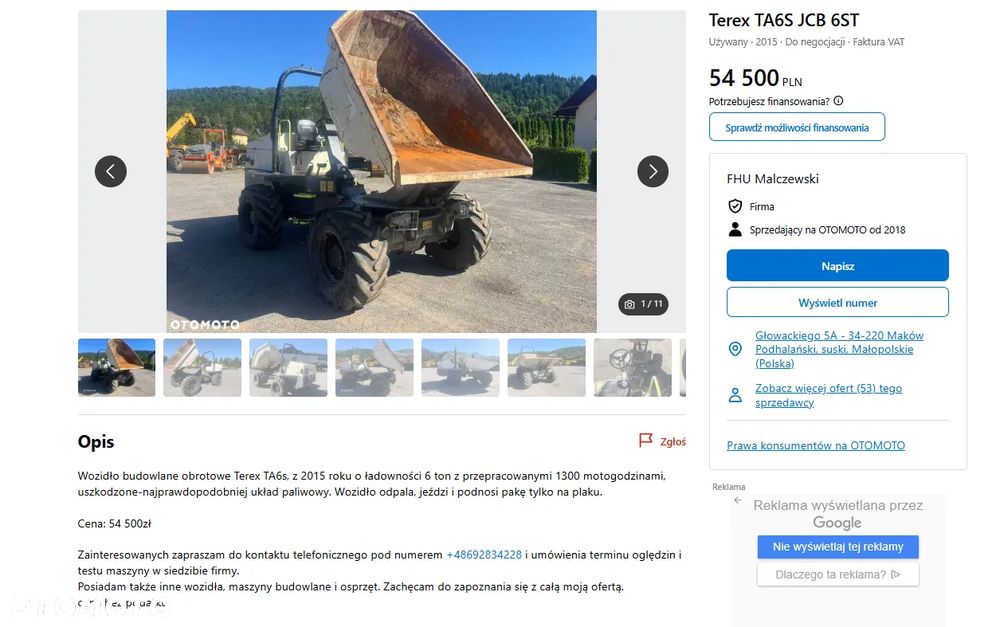The width and height of the screenshot is (1000, 627).
Task: Click the info icon beside financing question
Action: coord(839,101)
